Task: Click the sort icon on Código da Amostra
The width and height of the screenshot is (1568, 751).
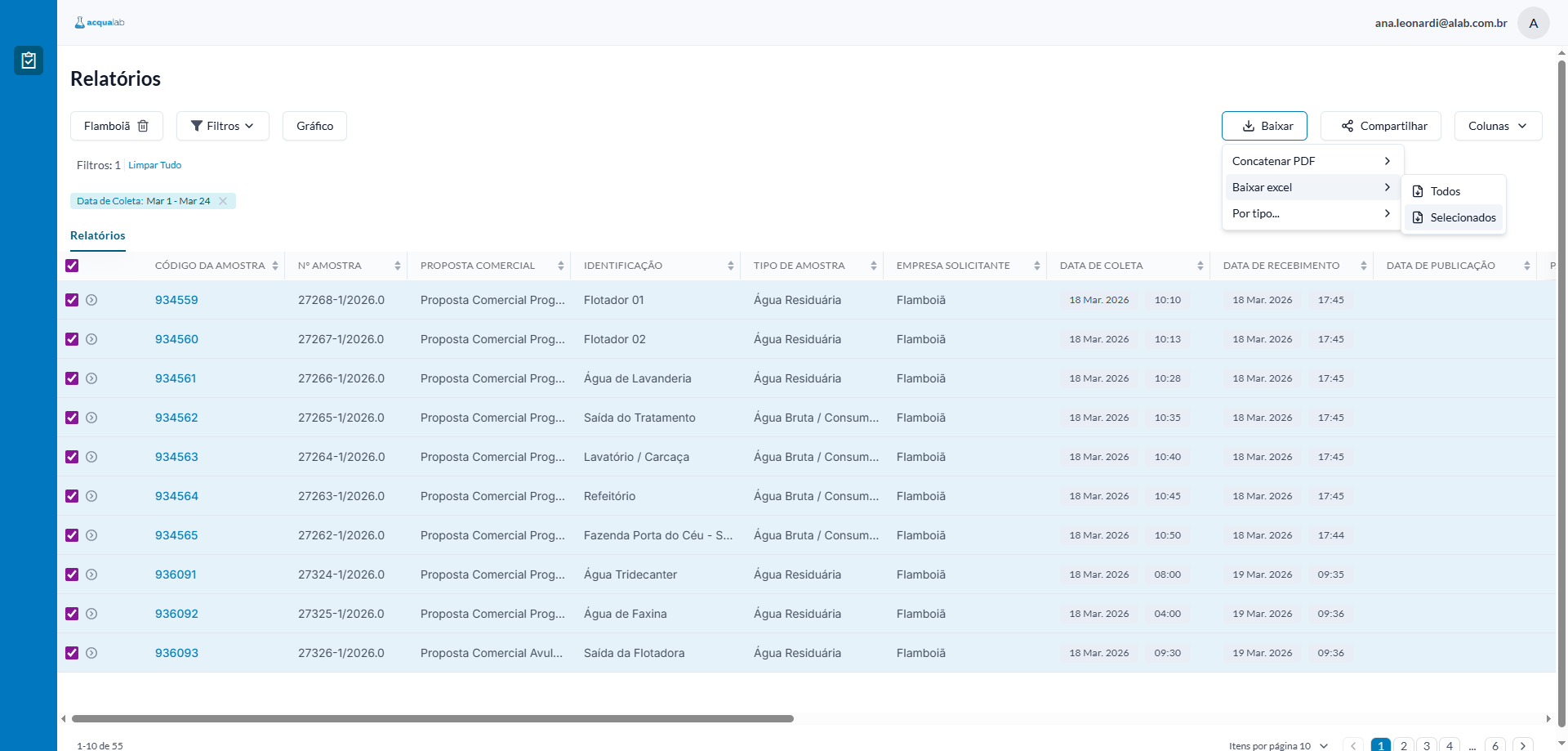Action: (x=275, y=266)
